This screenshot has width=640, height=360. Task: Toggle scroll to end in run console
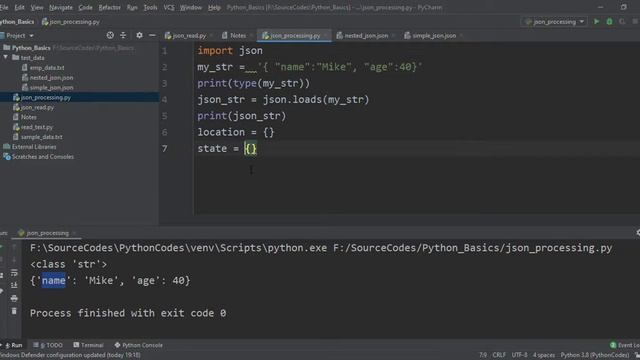pos(14,285)
